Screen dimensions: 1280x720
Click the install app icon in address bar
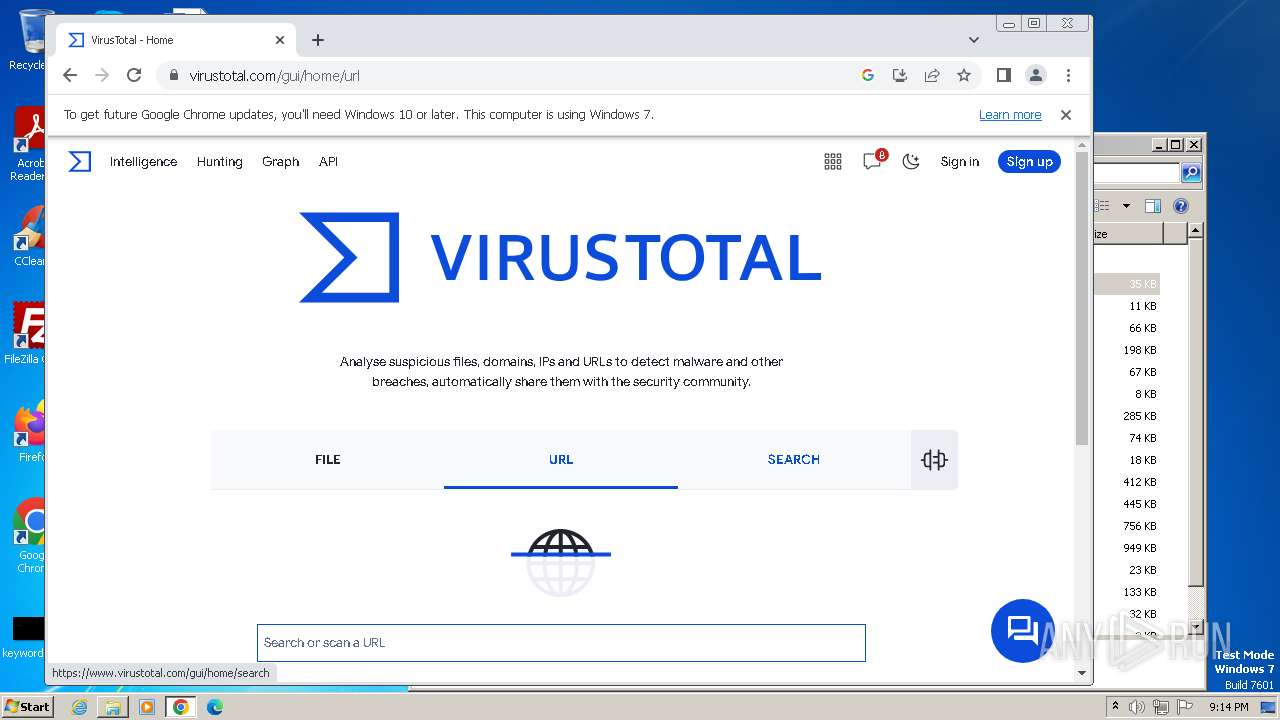(x=899, y=75)
